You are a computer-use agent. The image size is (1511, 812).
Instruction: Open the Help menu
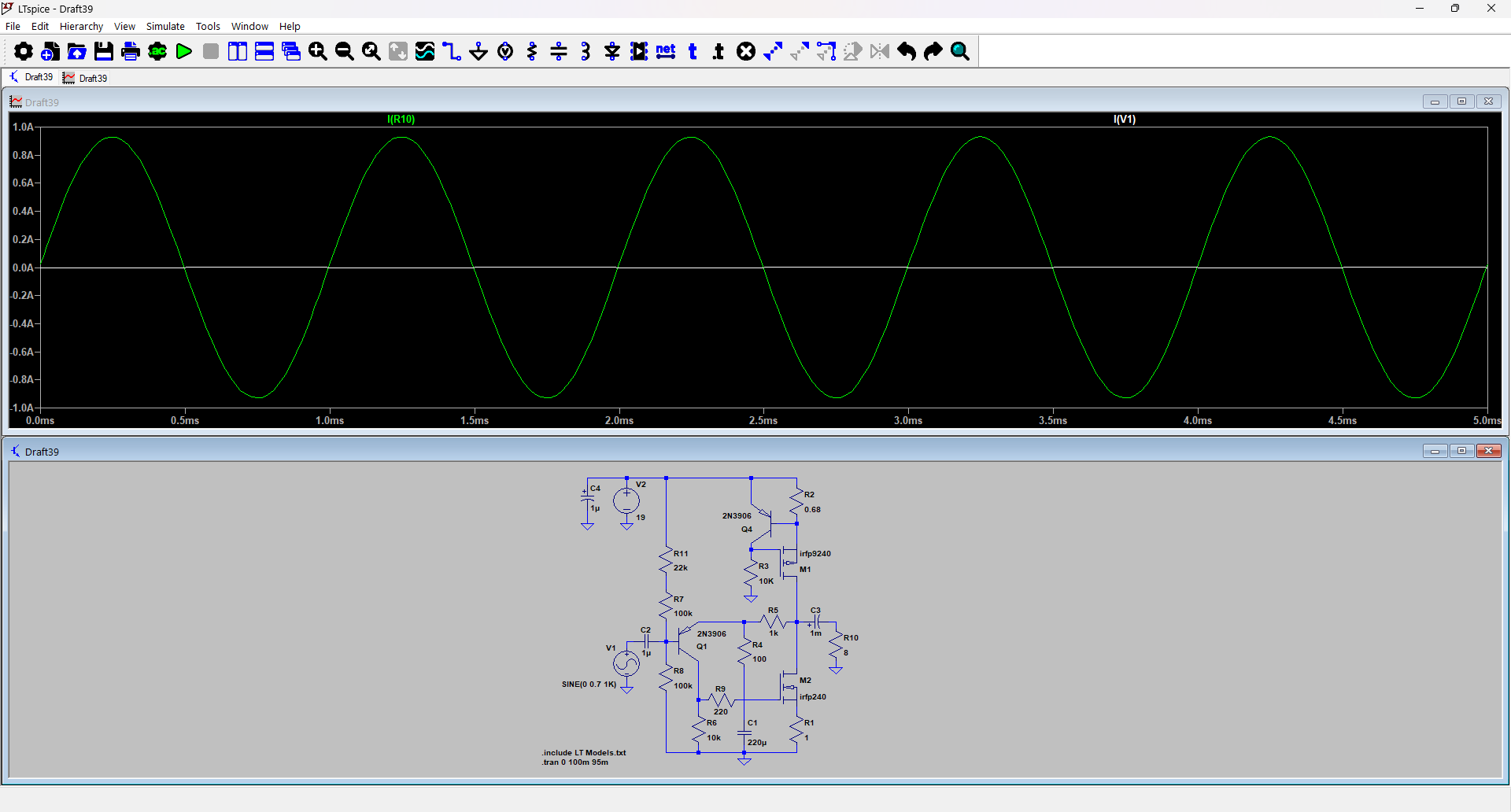coord(290,26)
